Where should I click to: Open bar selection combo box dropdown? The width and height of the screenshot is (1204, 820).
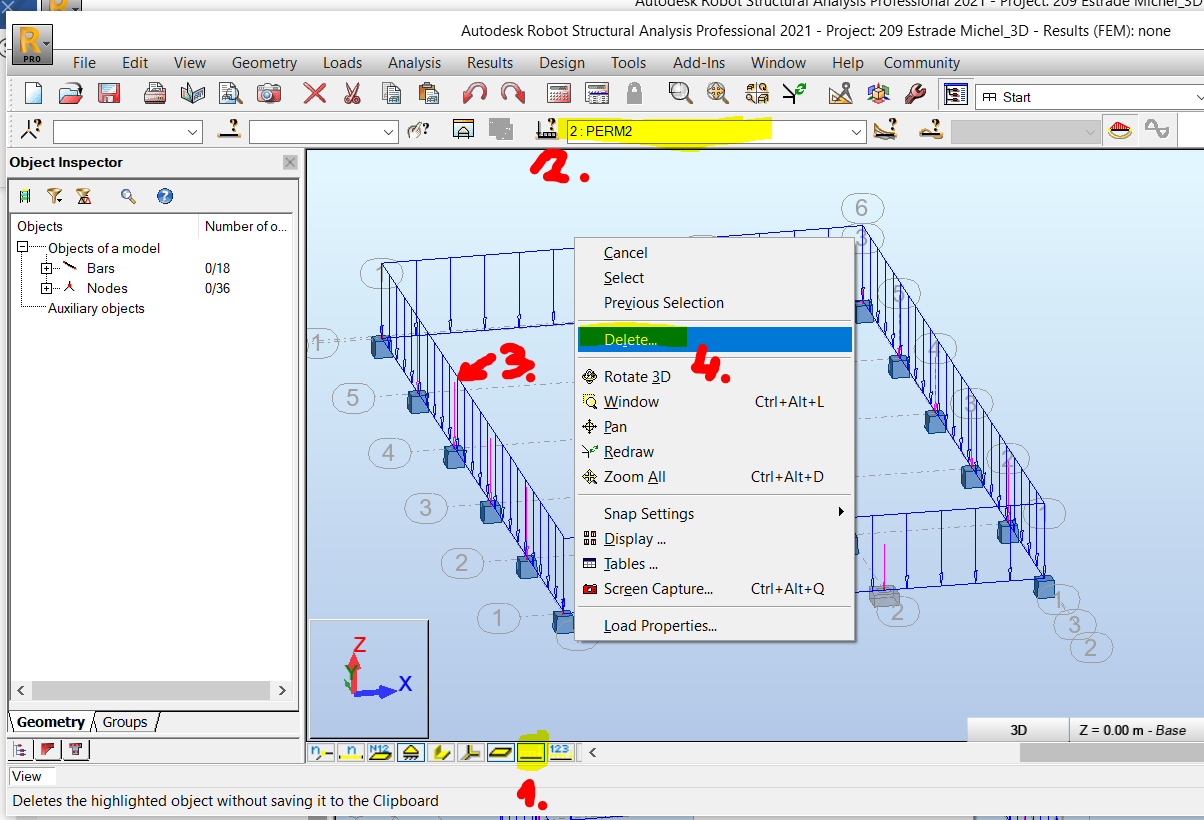(x=389, y=132)
